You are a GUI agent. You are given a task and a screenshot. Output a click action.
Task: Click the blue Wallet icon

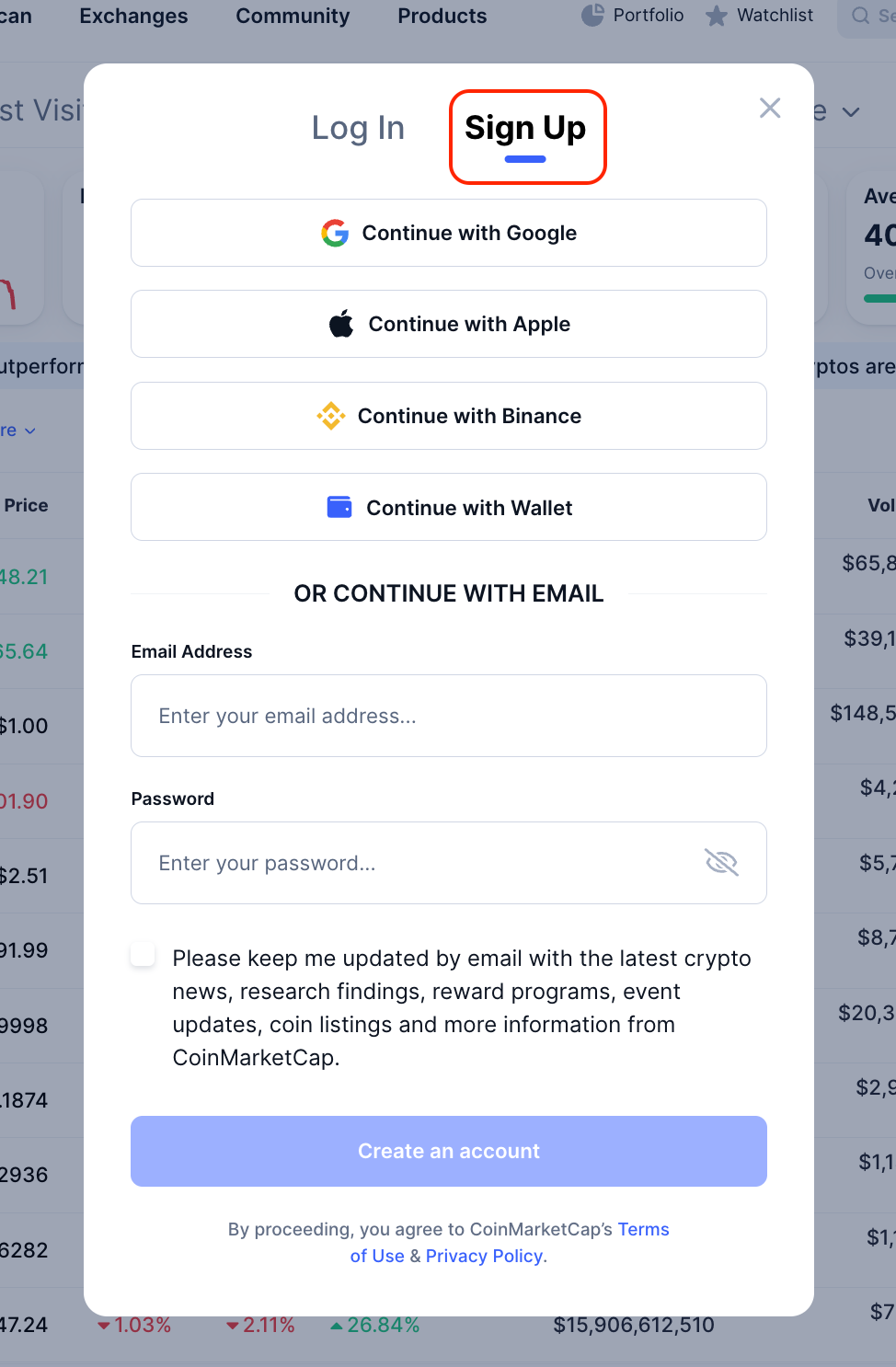click(x=339, y=507)
